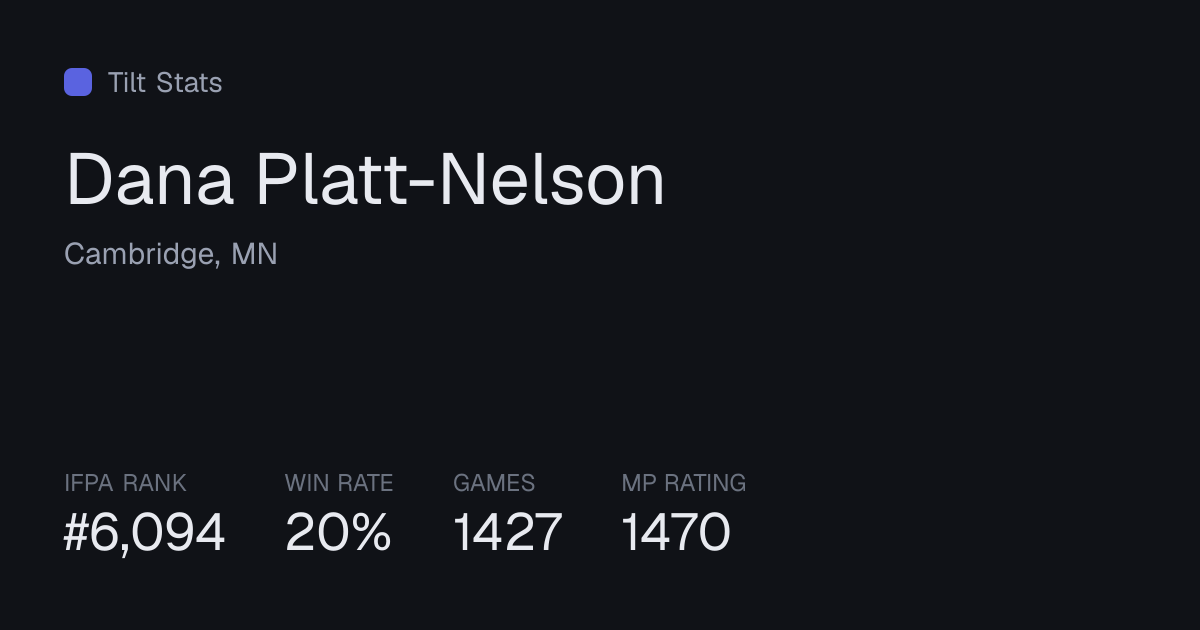Screen dimensions: 1200x630
Task: Click the word Tilt in the header
Action: click(127, 82)
